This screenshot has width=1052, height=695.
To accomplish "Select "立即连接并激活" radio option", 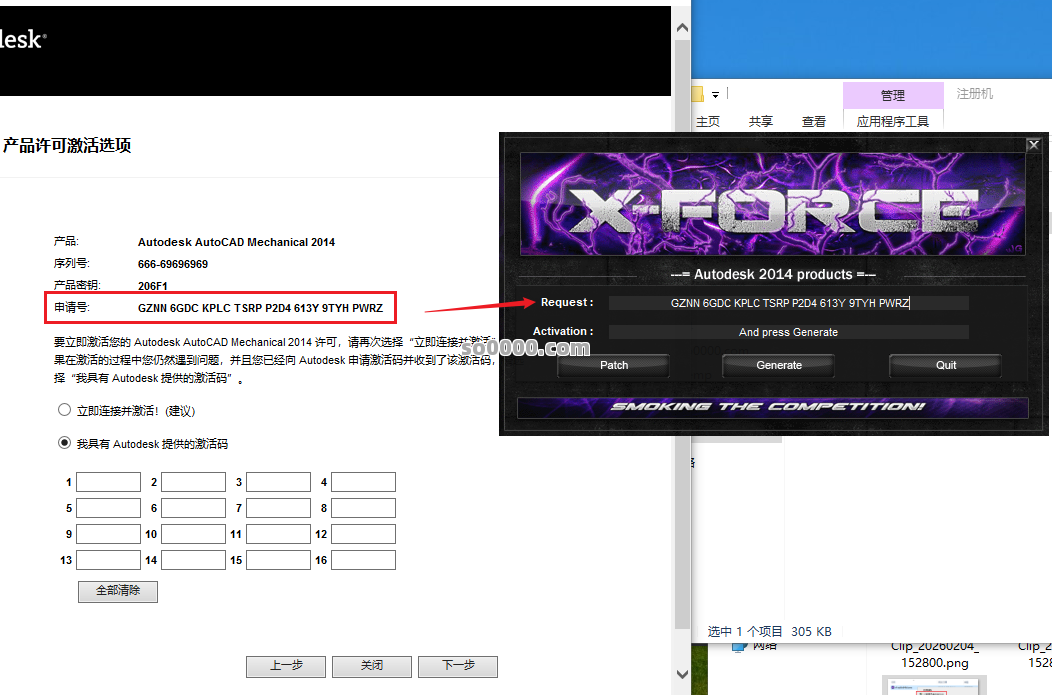I will click(x=65, y=410).
